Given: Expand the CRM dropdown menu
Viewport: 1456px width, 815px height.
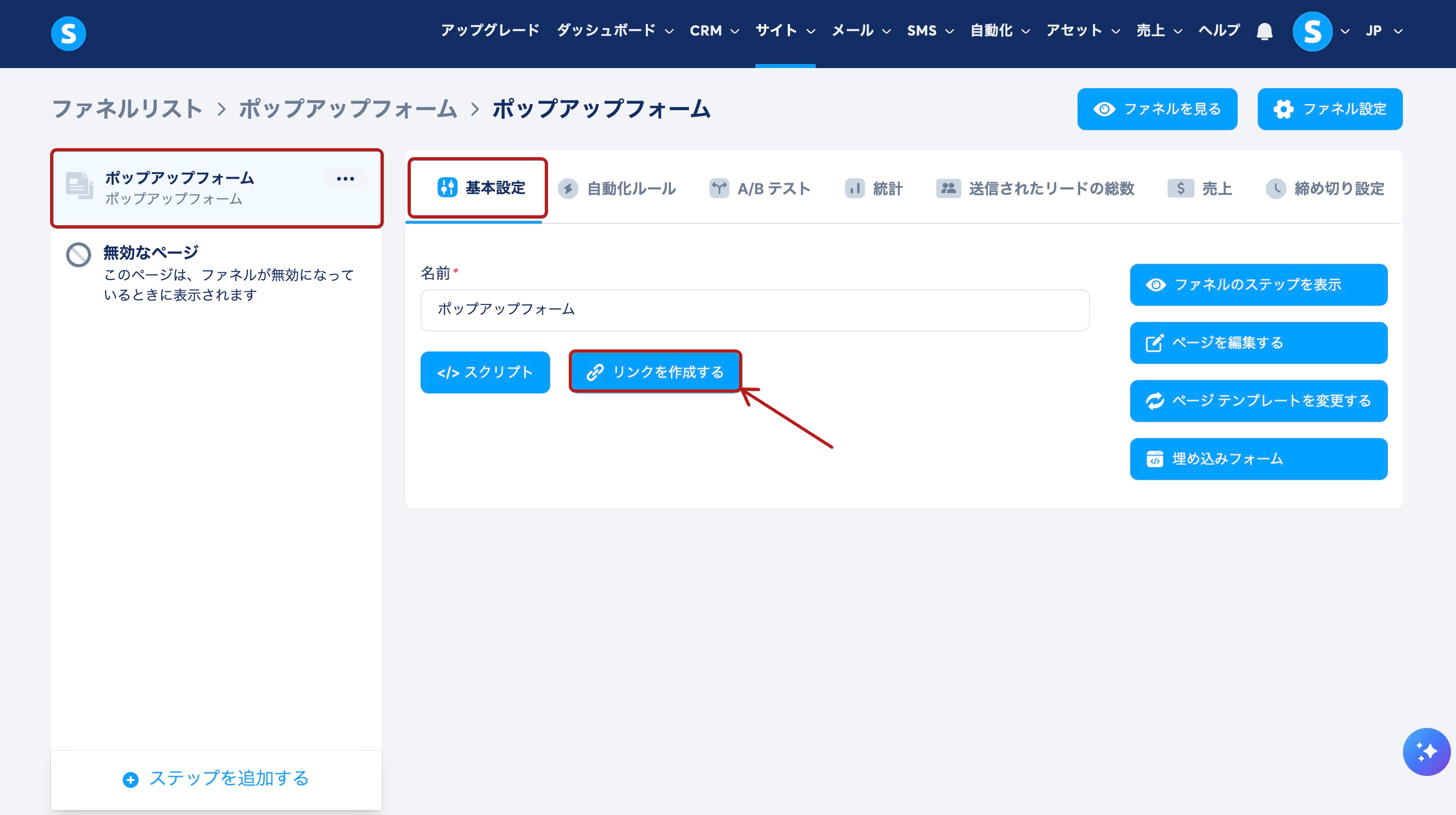Looking at the screenshot, I should [714, 31].
